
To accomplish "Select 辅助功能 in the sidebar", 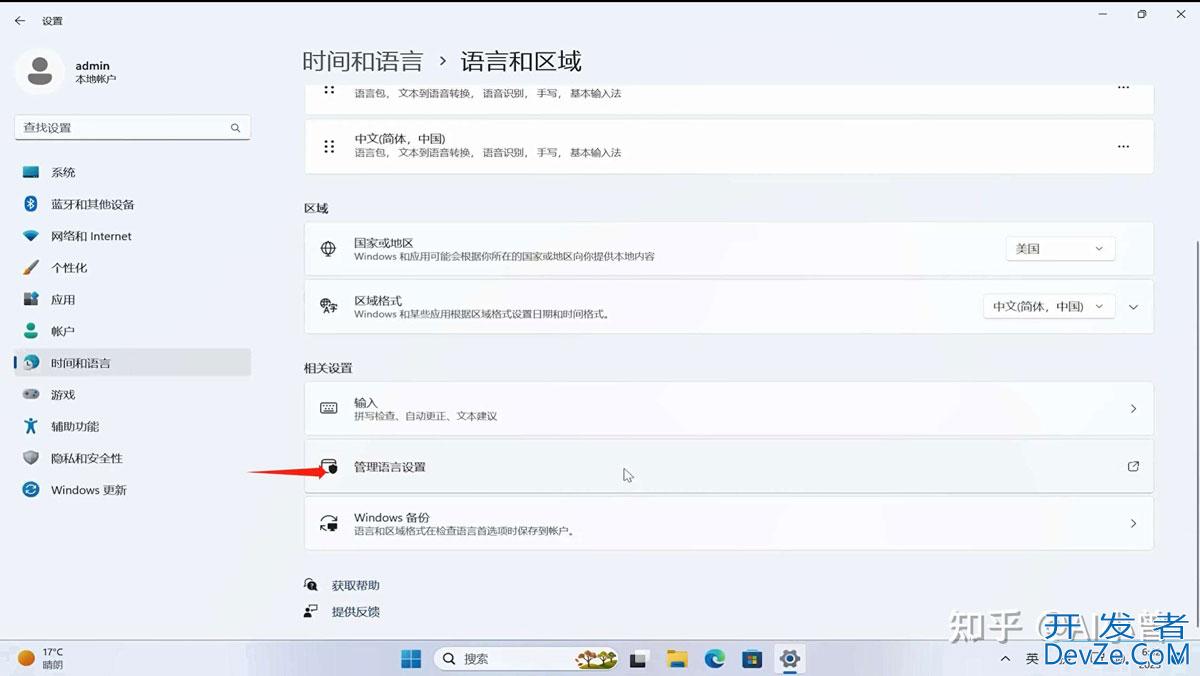I will [x=132, y=426].
